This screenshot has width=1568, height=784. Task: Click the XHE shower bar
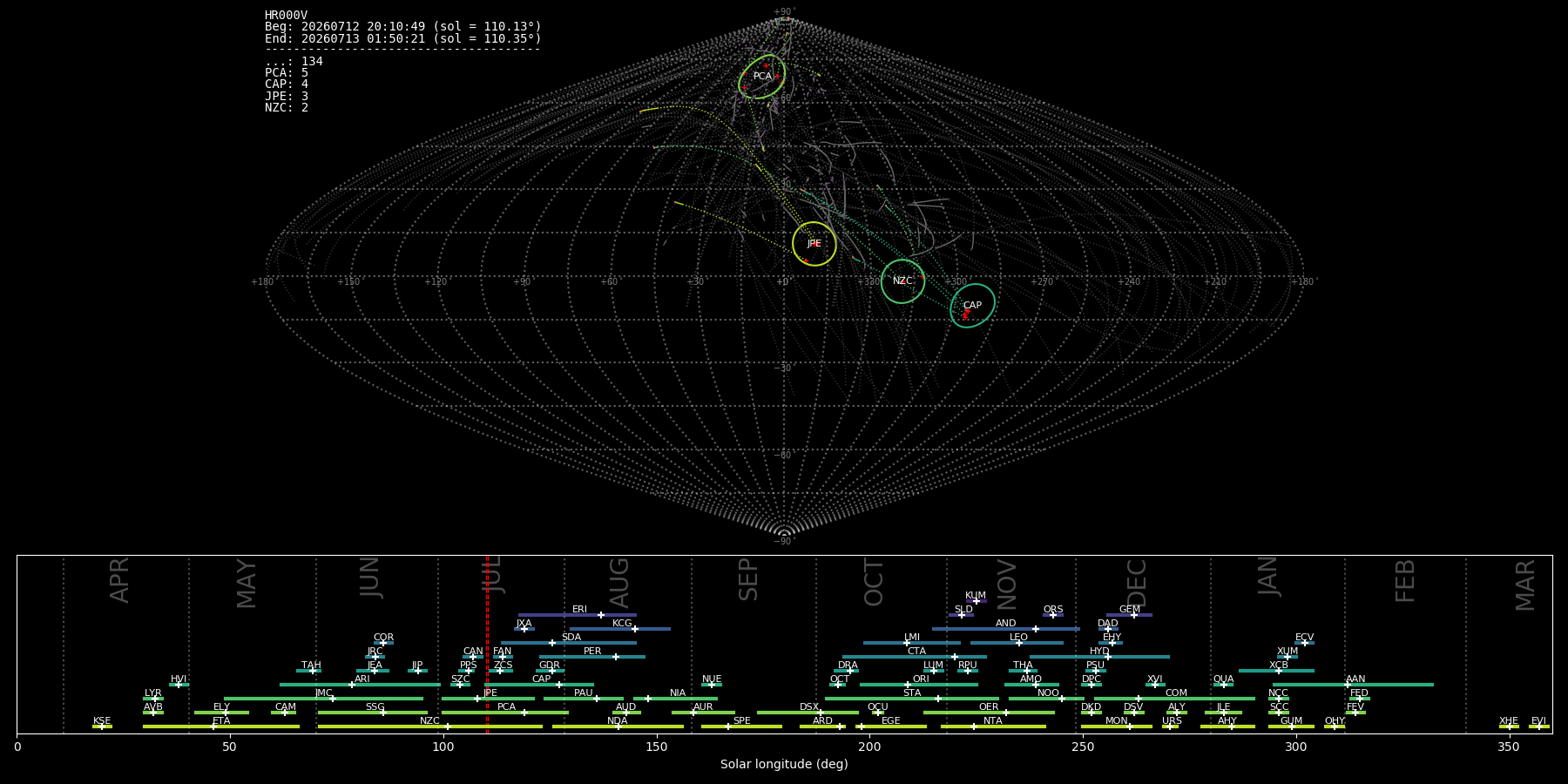tap(1509, 727)
